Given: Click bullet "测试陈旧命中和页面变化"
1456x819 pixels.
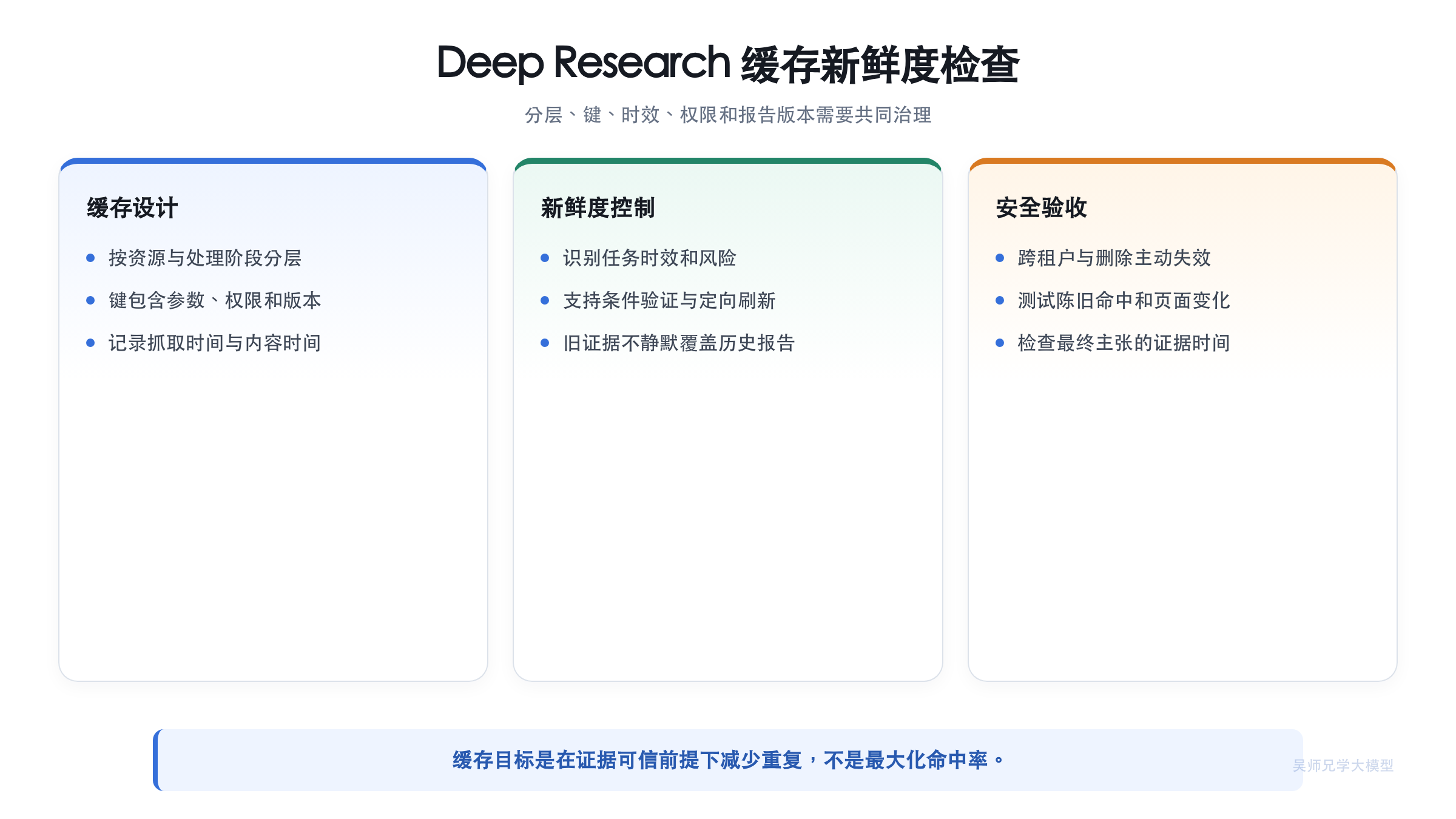Looking at the screenshot, I should pos(1124,300).
